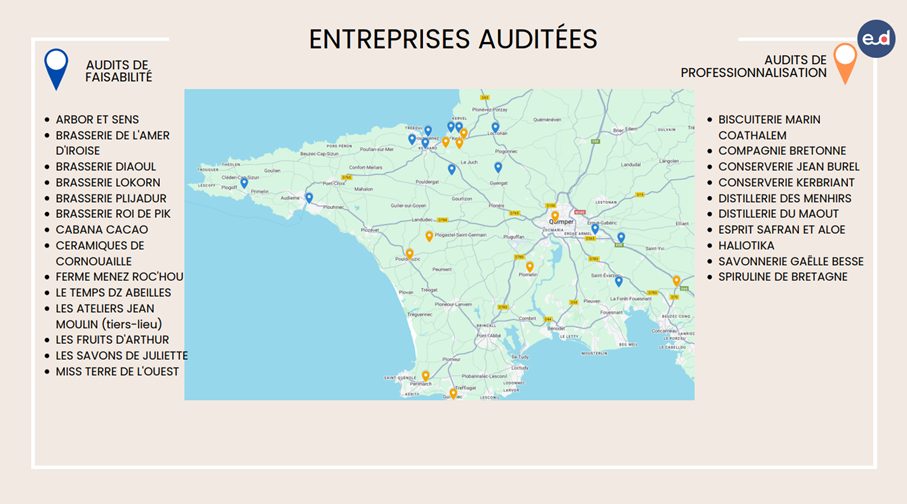Select MISS TERRE DE L'OUEST entry
The image size is (907, 504).
[x=117, y=371]
